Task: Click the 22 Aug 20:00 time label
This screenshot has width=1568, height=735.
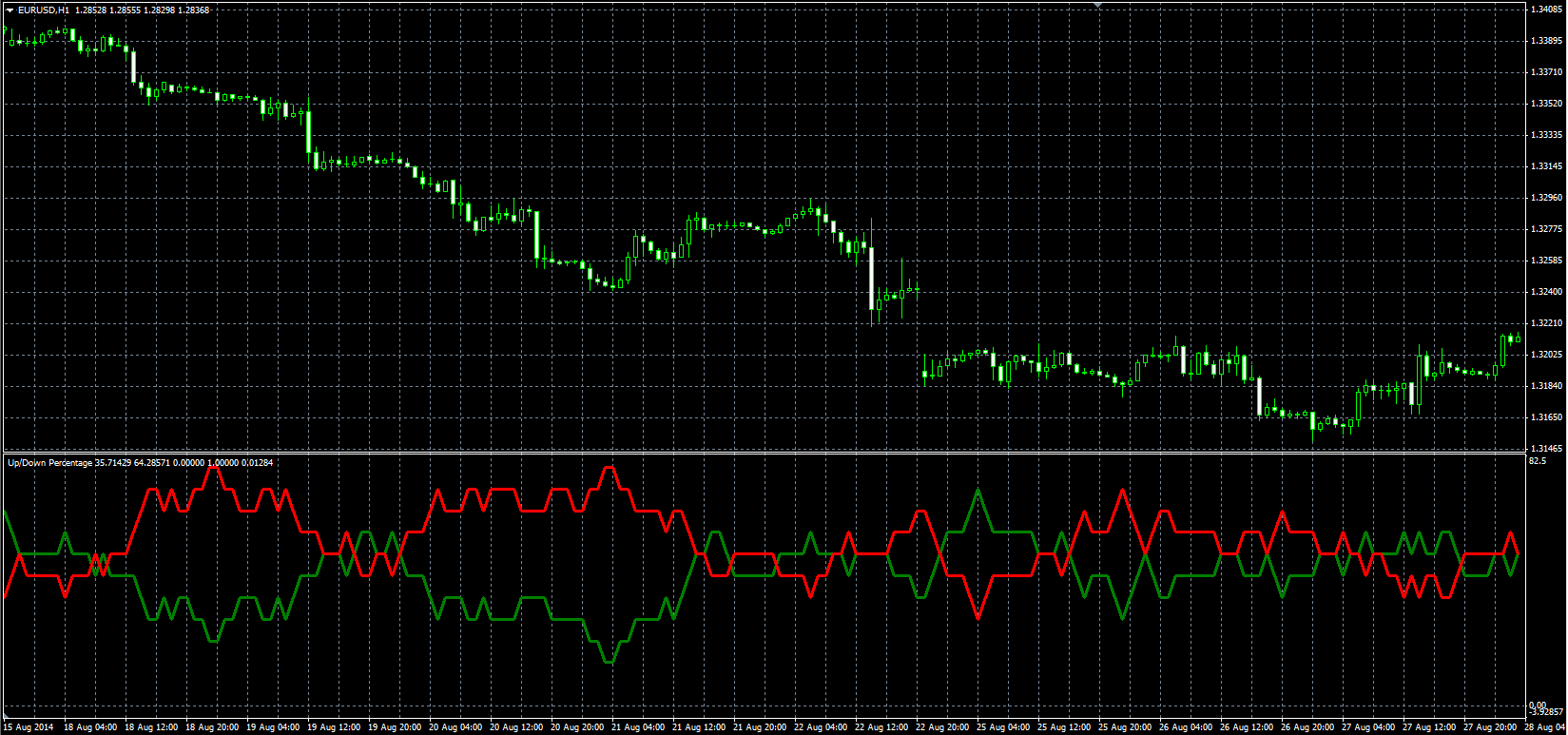Action: (942, 727)
